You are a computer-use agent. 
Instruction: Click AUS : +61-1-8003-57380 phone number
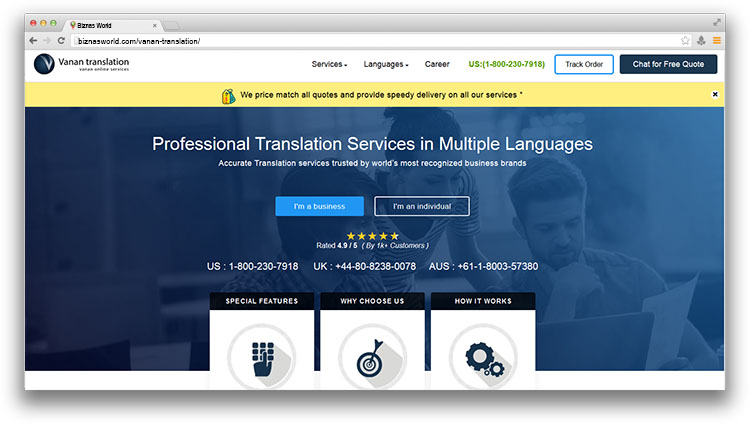(484, 266)
